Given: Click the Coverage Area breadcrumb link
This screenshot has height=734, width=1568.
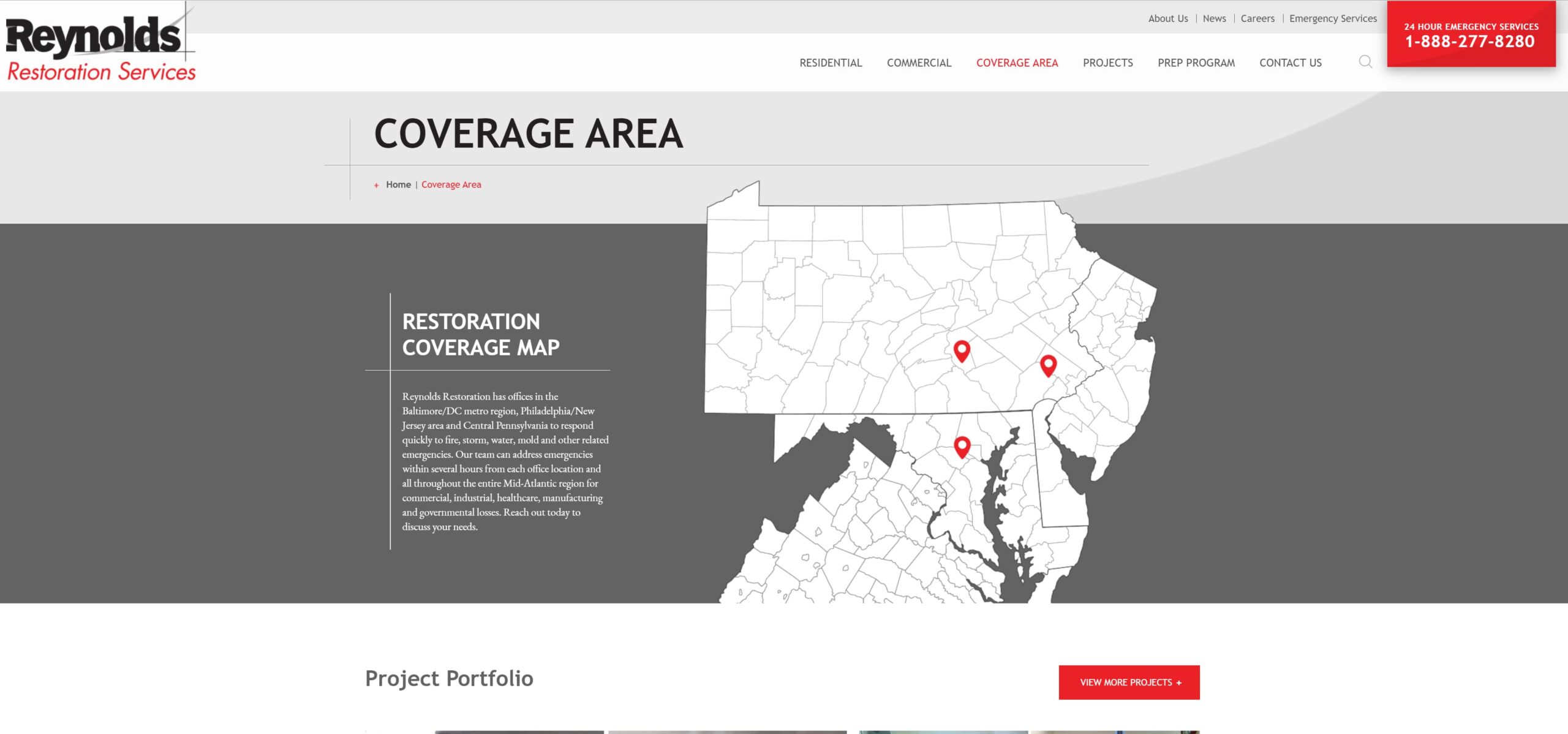Looking at the screenshot, I should pyautogui.click(x=451, y=184).
